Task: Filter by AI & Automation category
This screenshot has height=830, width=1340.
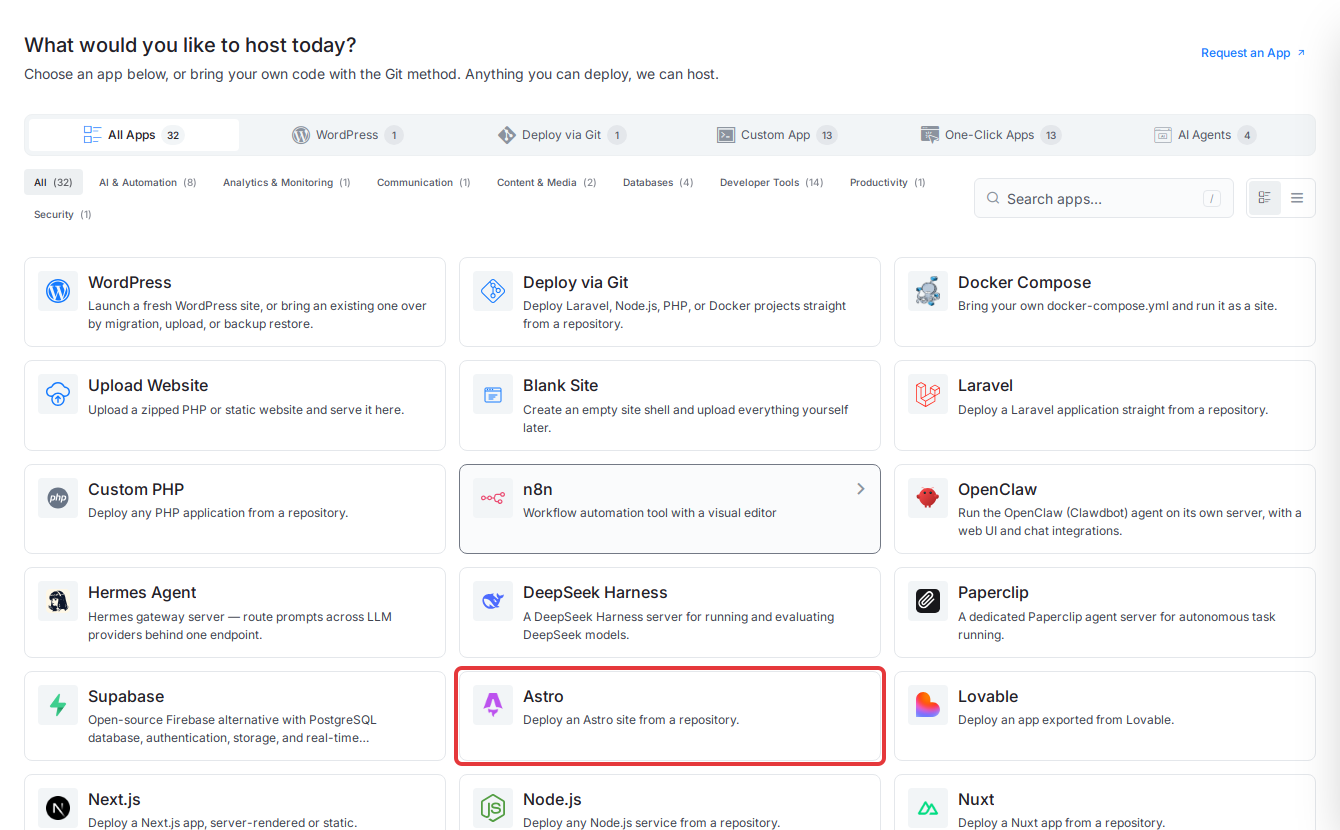Action: tap(148, 183)
